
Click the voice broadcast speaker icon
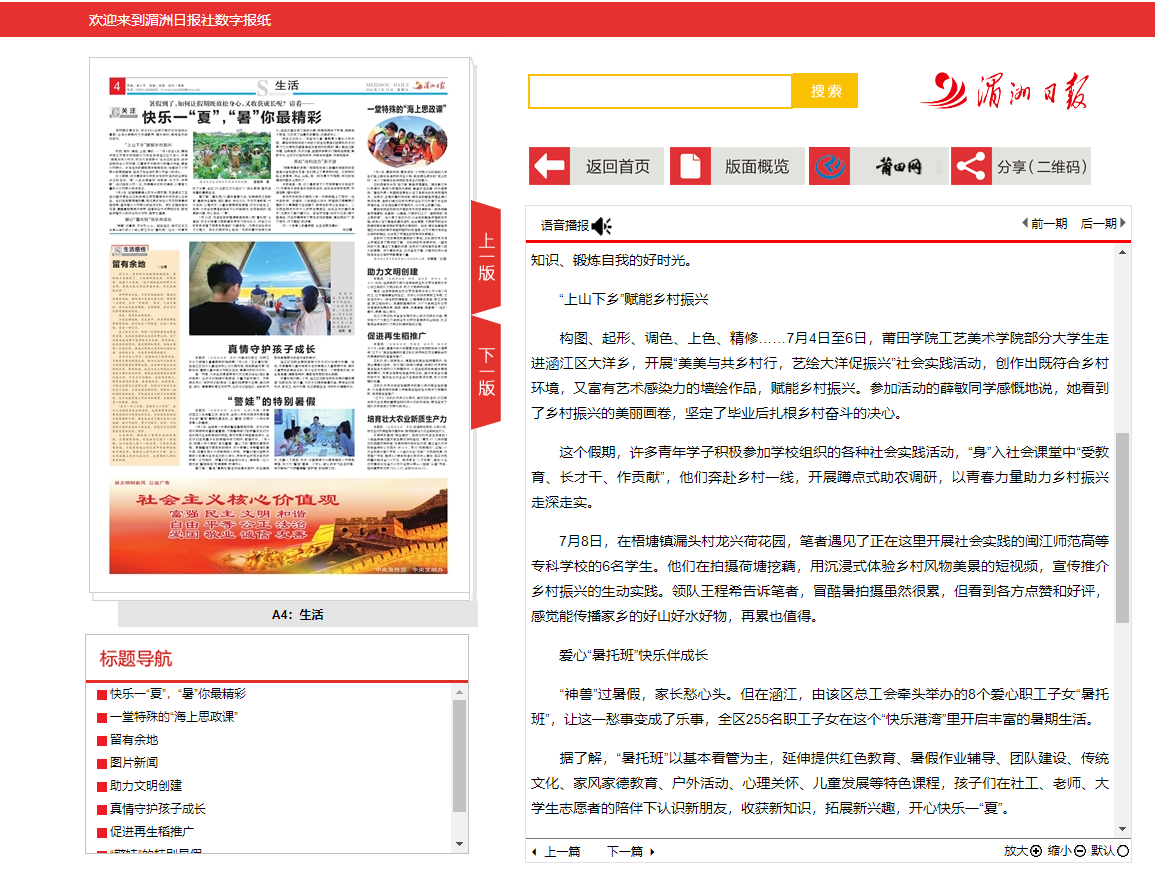tap(602, 225)
